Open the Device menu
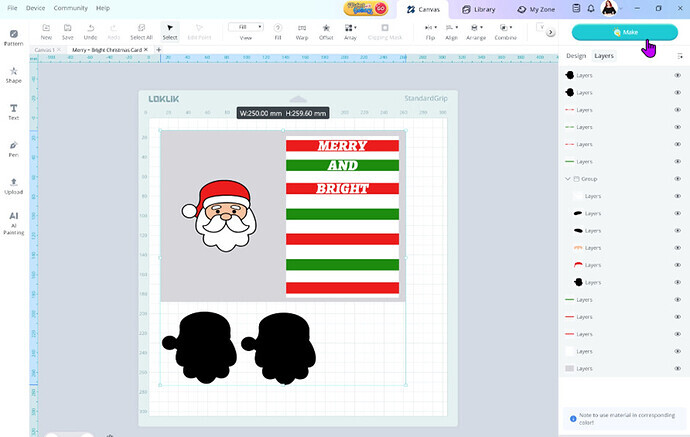Screen dimensions: 690x437 34,7
